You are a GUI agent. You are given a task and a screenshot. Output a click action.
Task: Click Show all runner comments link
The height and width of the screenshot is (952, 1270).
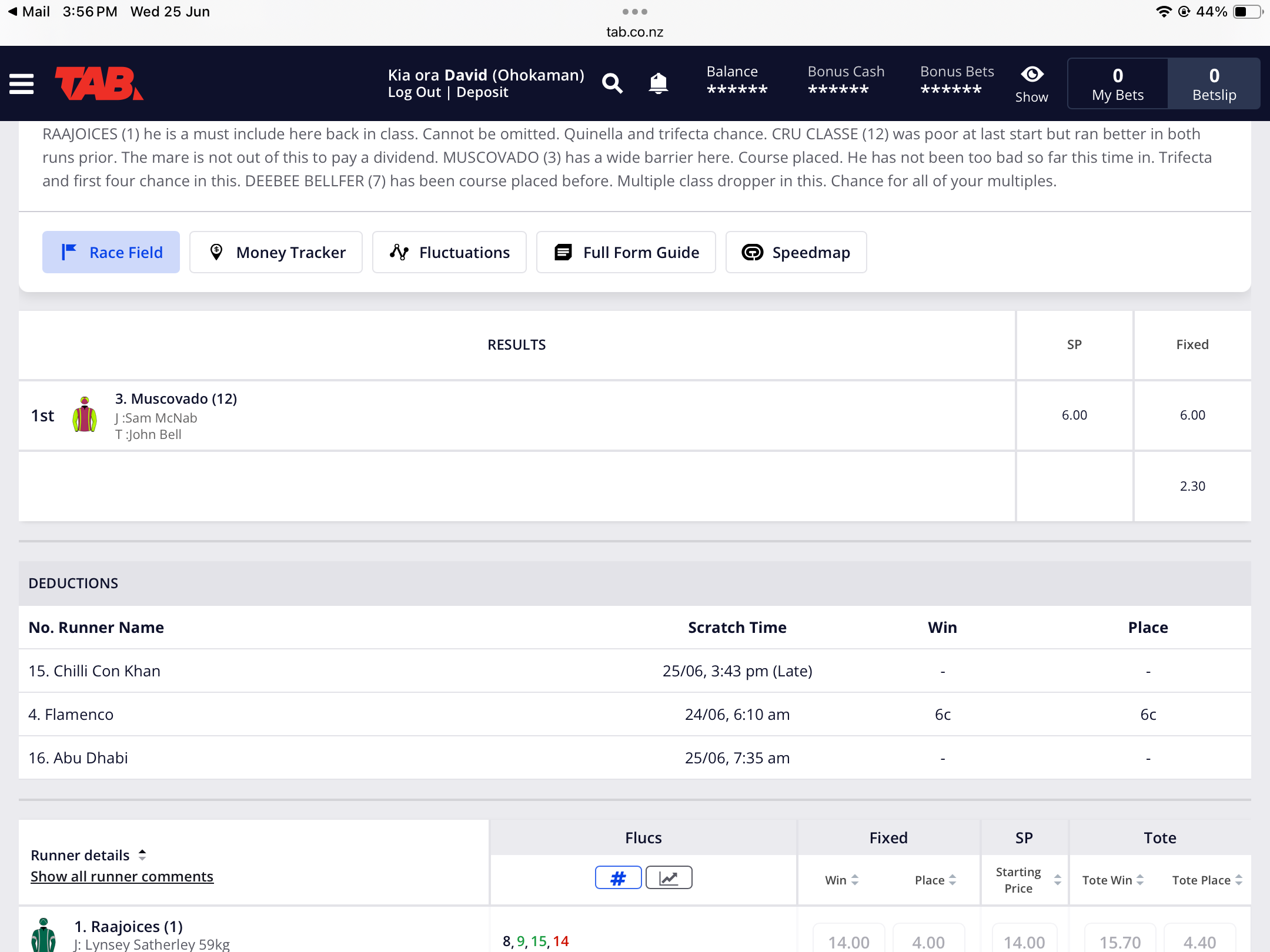(122, 876)
